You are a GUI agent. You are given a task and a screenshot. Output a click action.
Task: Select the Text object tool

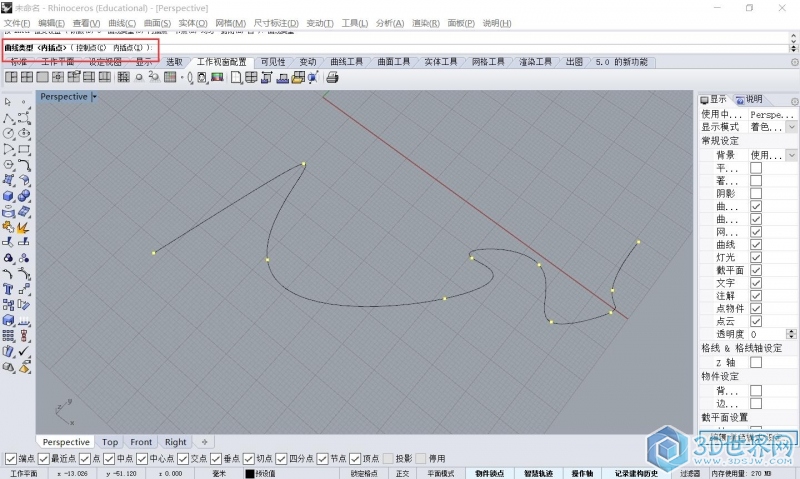pyautogui.click(x=8, y=289)
